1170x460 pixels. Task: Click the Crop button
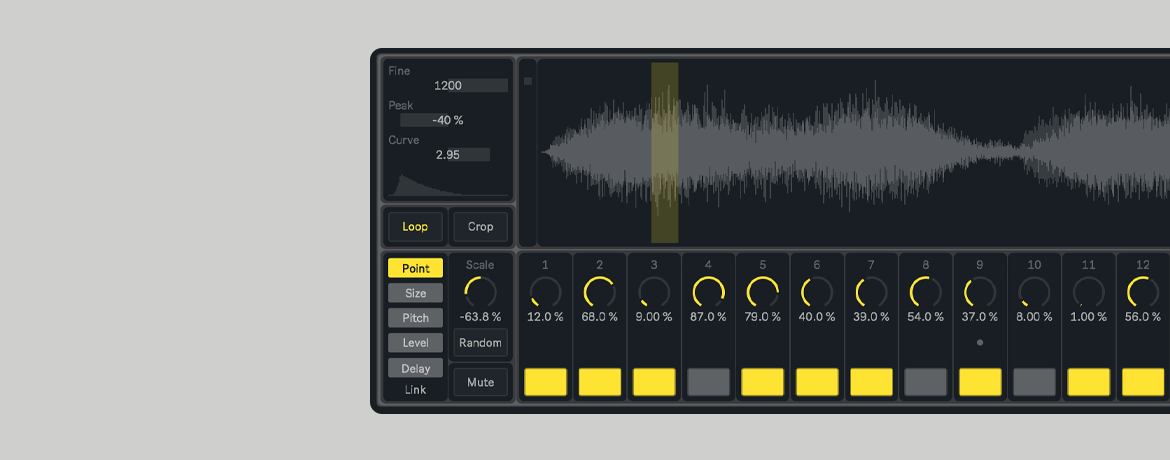click(x=480, y=227)
